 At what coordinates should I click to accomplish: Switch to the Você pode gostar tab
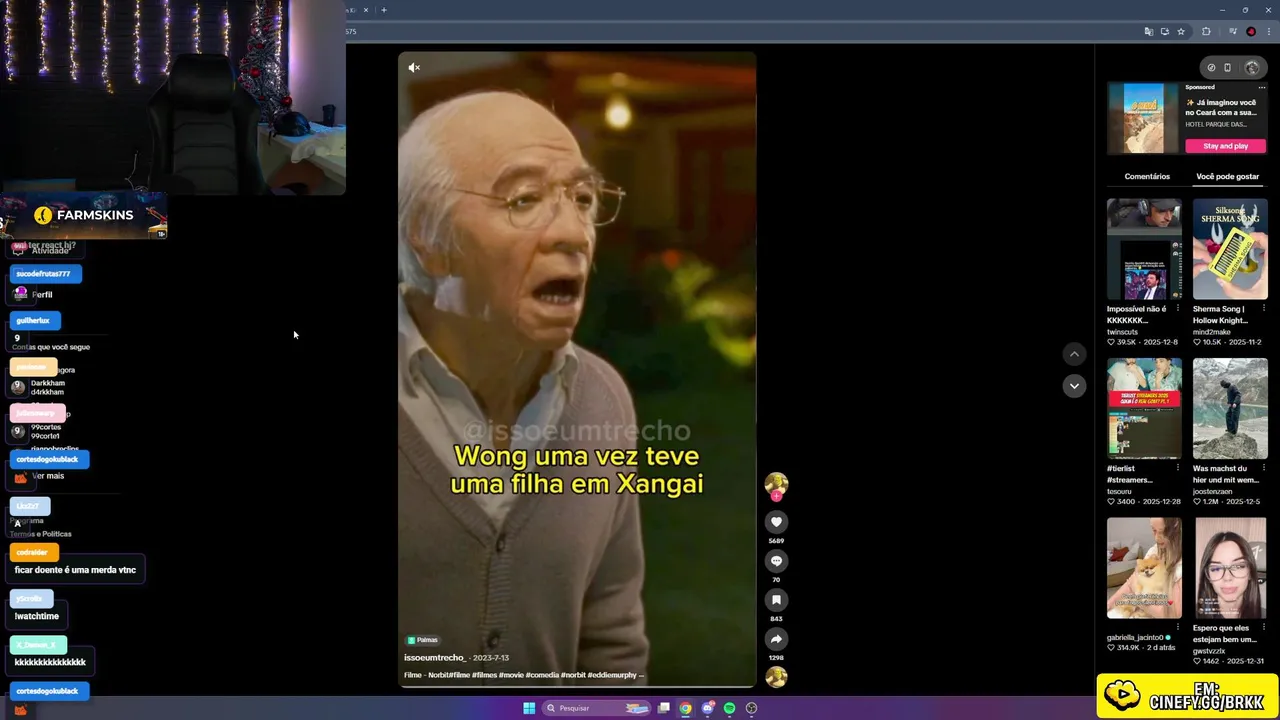coord(1227,177)
